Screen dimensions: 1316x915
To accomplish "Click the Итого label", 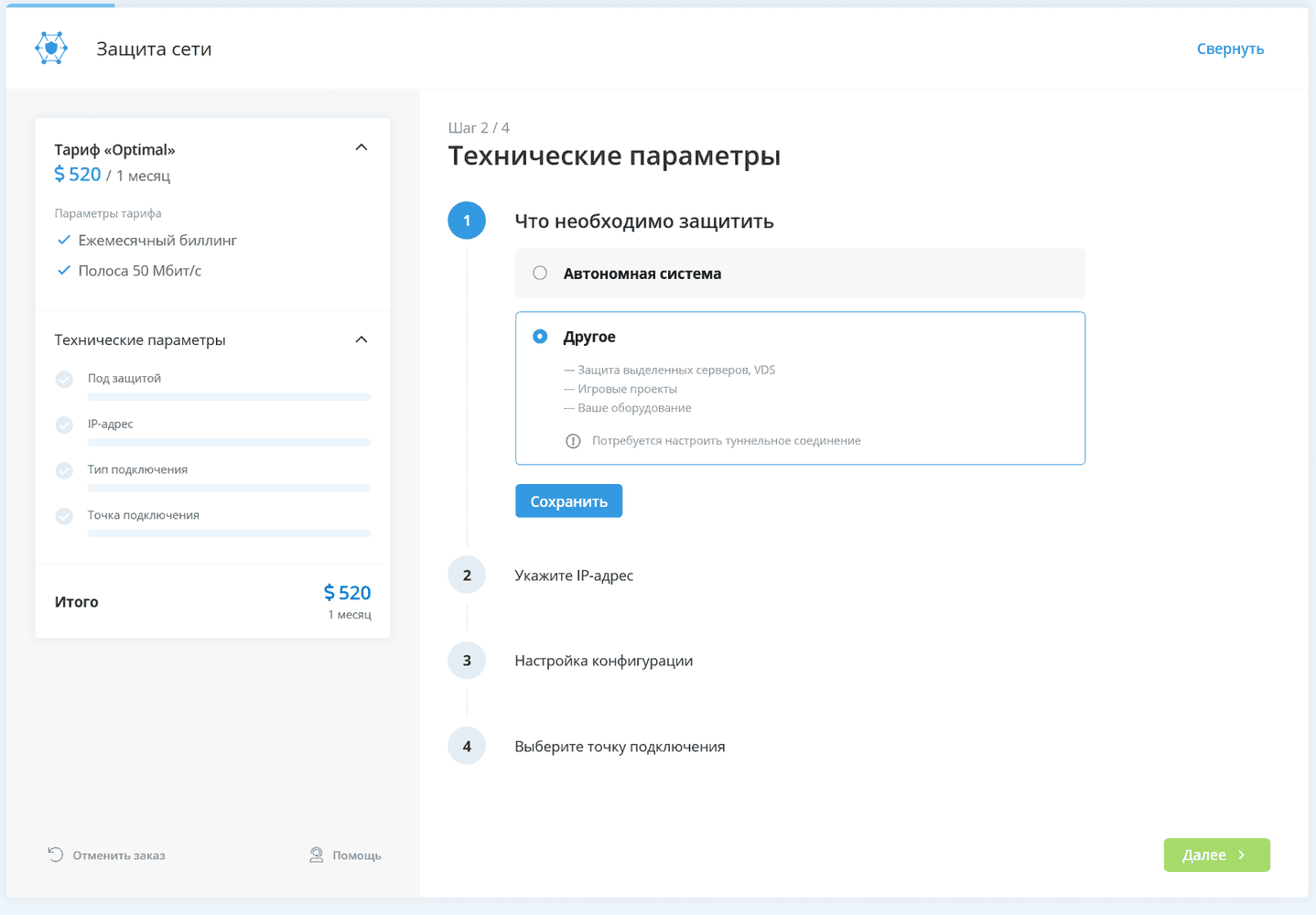I will [77, 602].
